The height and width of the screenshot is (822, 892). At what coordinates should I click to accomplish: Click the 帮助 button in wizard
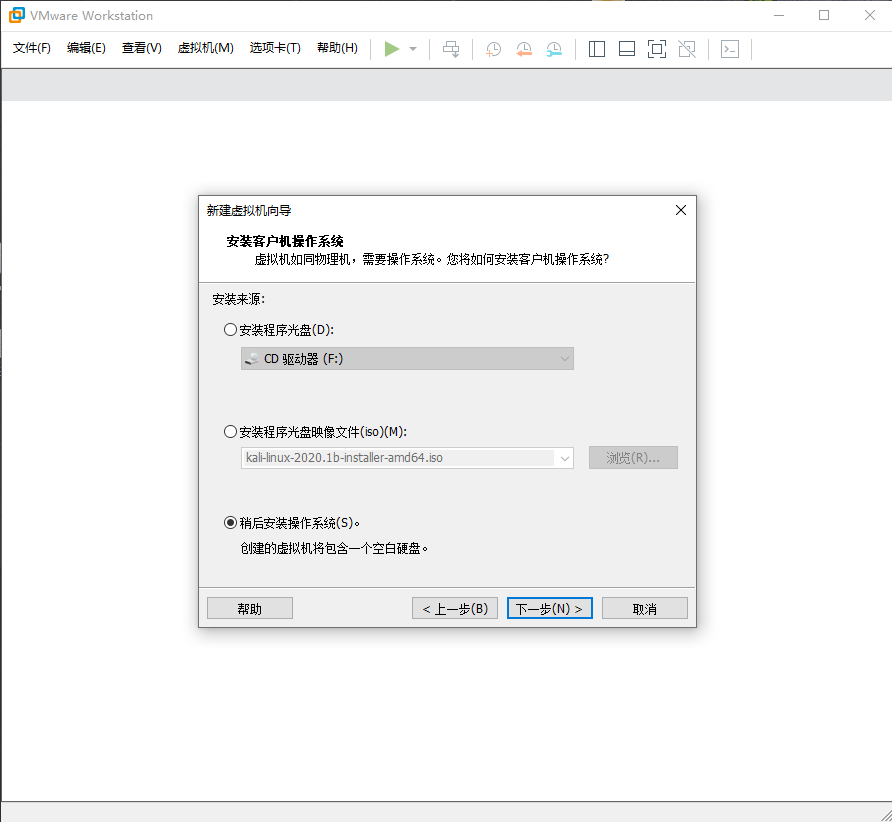tap(250, 609)
